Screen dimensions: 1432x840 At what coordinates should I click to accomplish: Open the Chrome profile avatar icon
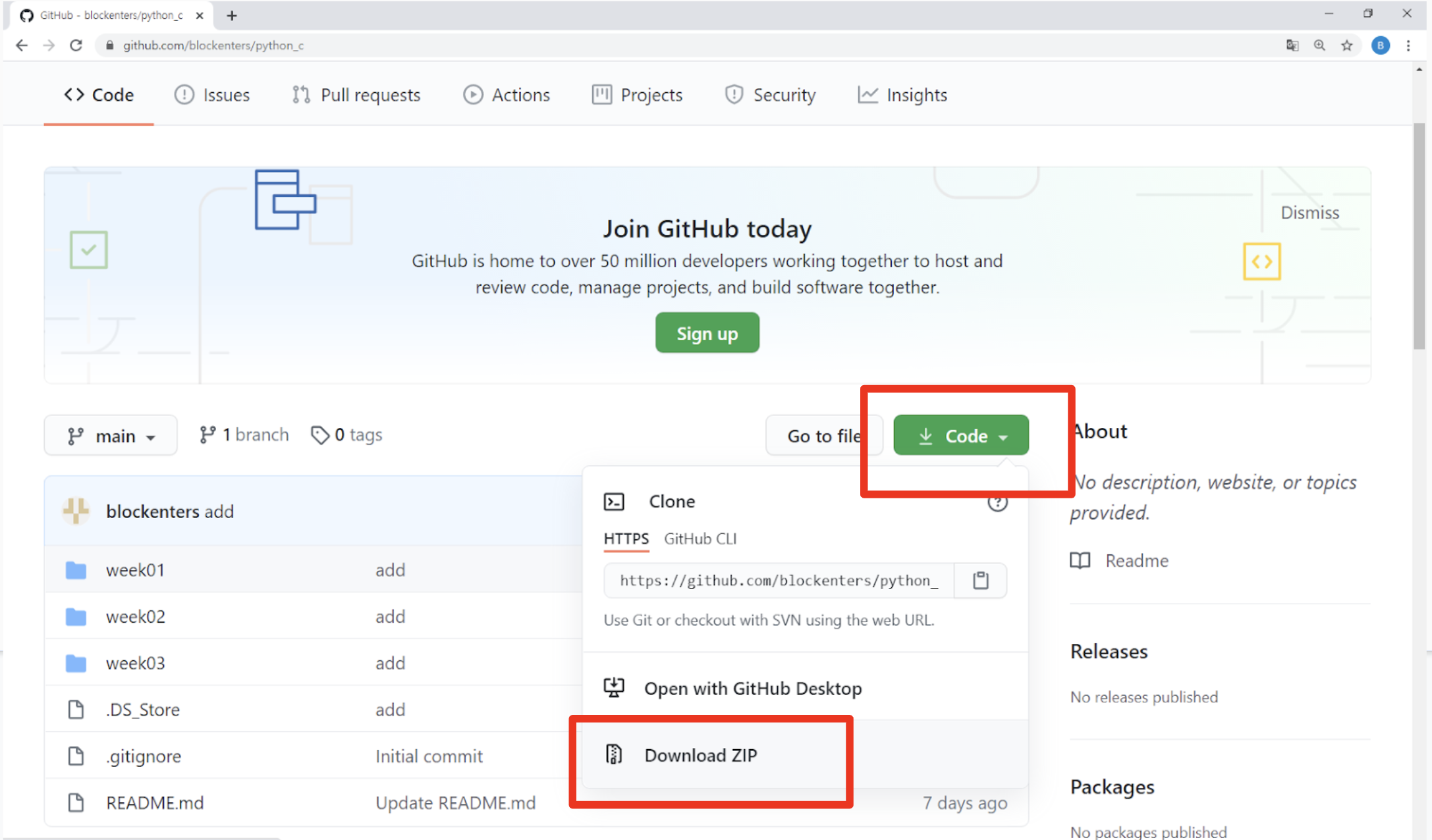(1381, 45)
